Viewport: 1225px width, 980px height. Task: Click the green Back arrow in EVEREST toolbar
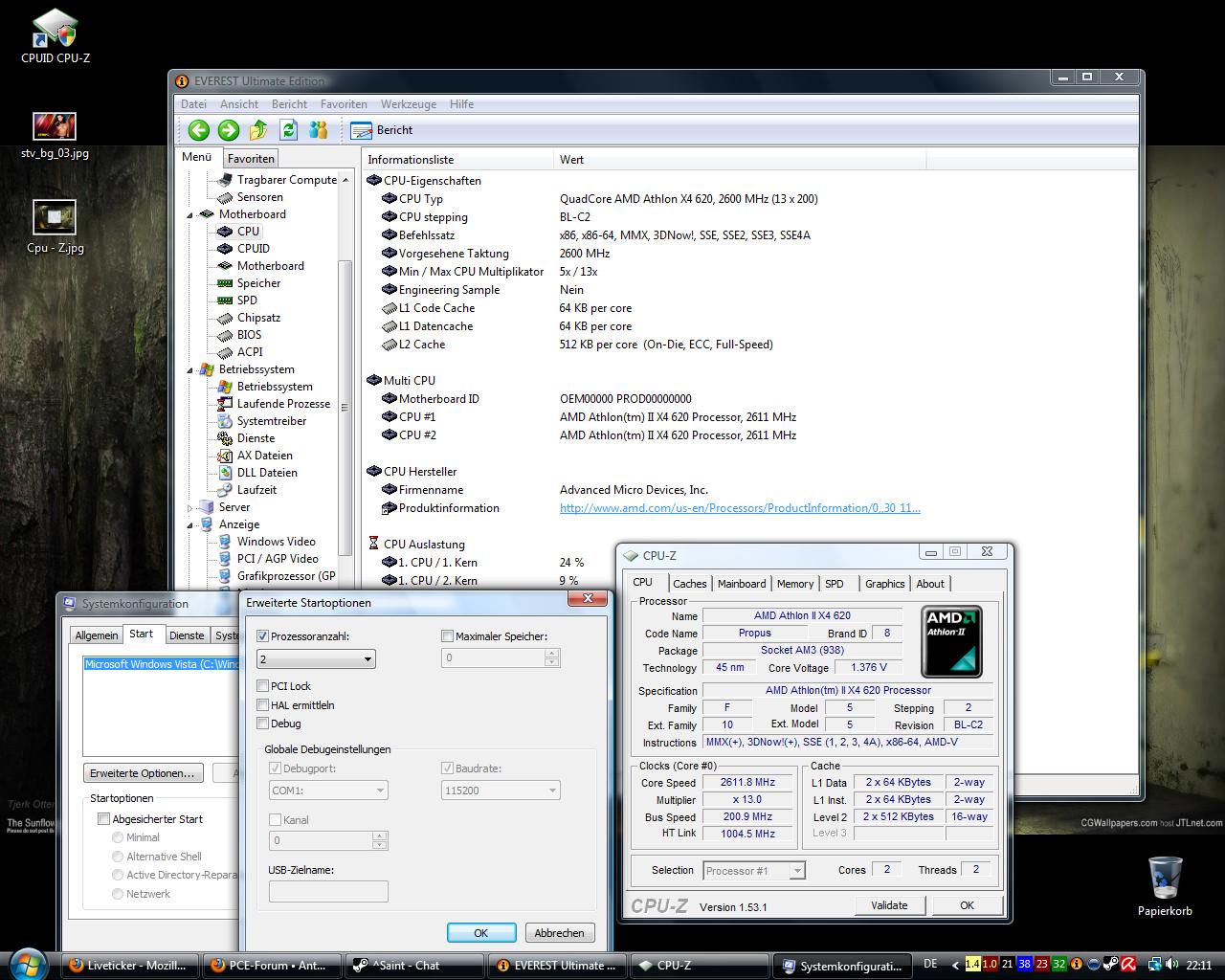pos(198,130)
